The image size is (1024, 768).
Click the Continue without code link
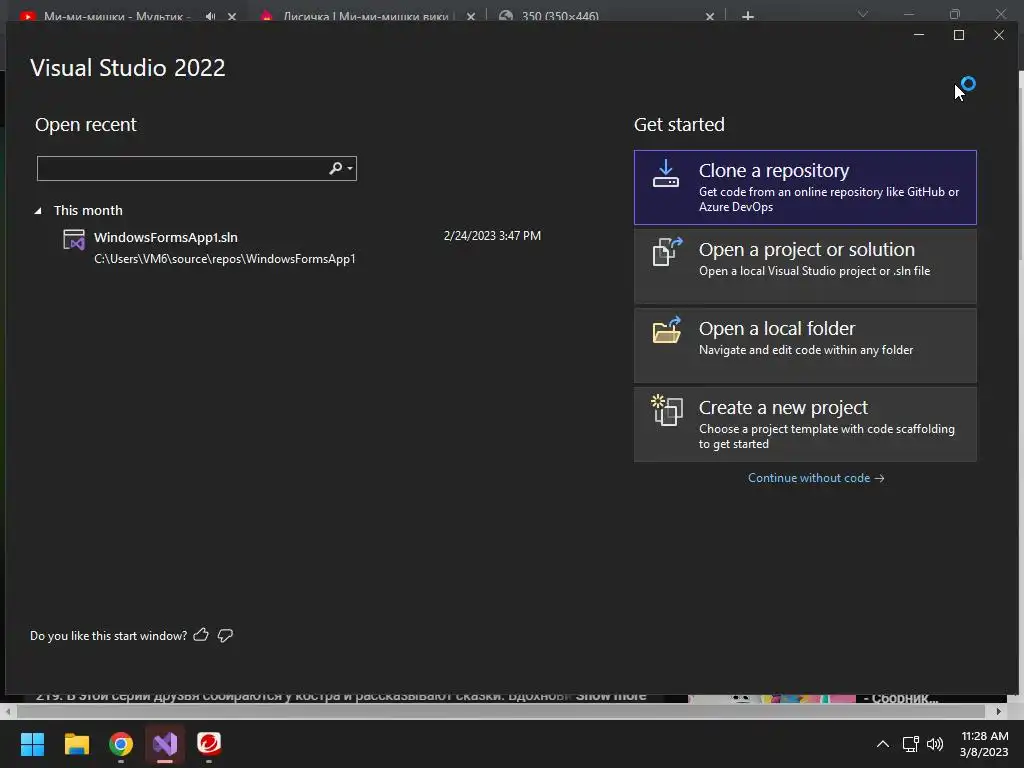pos(816,478)
